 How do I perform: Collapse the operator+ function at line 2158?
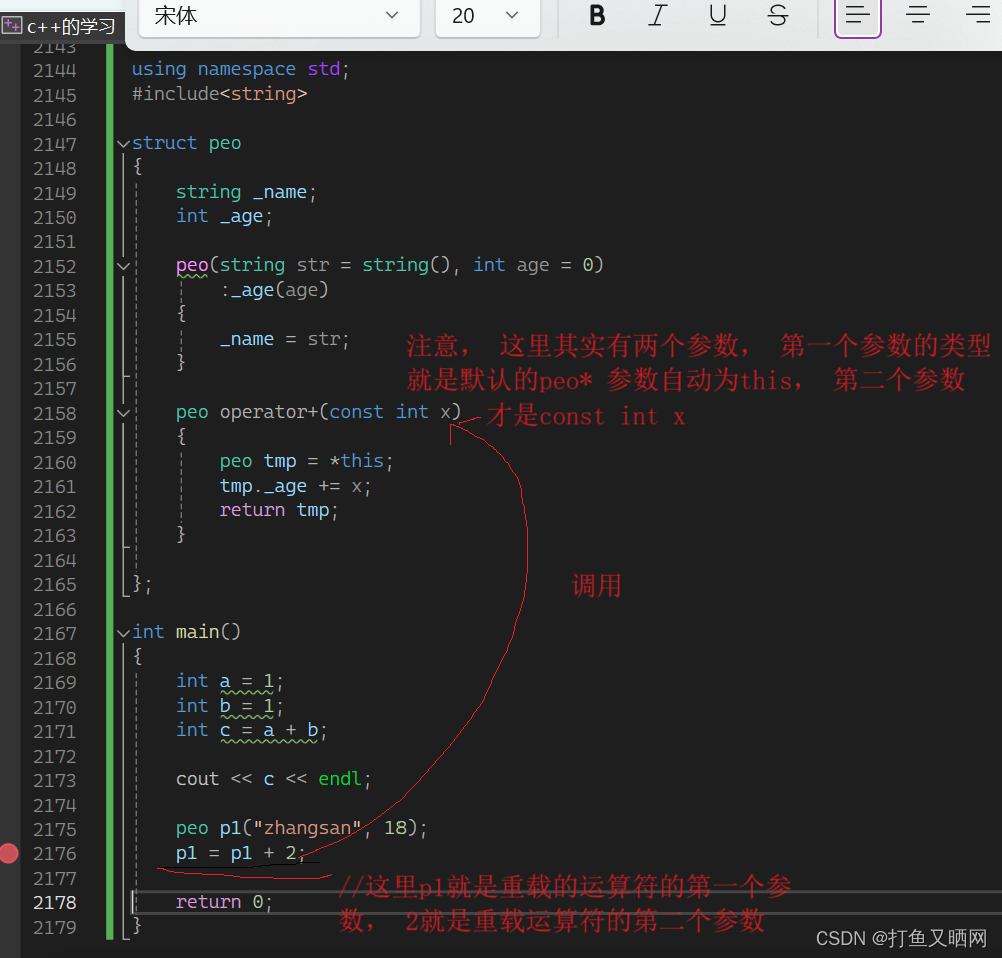click(x=123, y=413)
